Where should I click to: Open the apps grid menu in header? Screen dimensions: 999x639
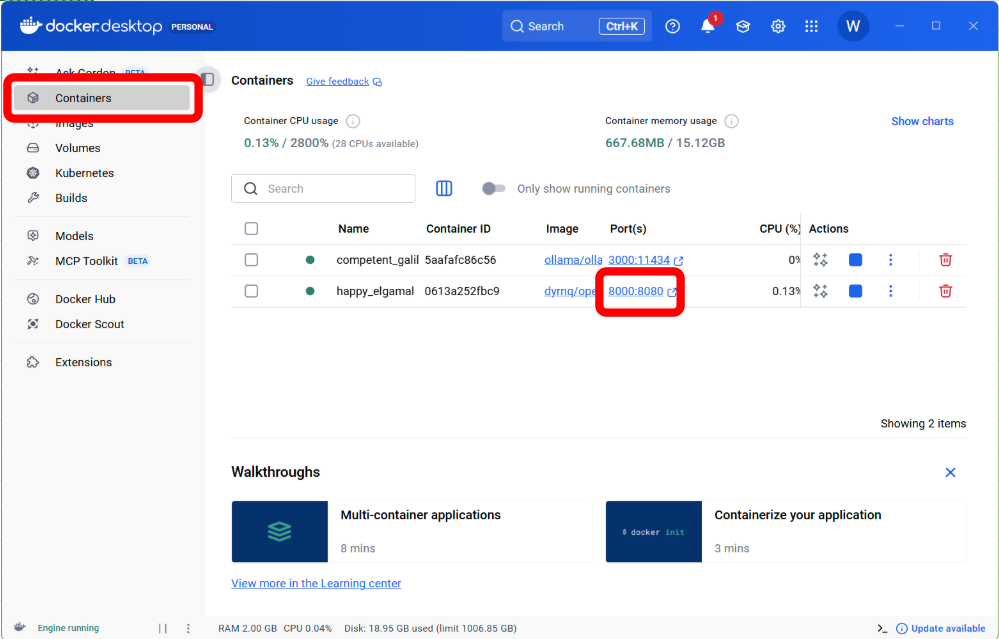811,27
